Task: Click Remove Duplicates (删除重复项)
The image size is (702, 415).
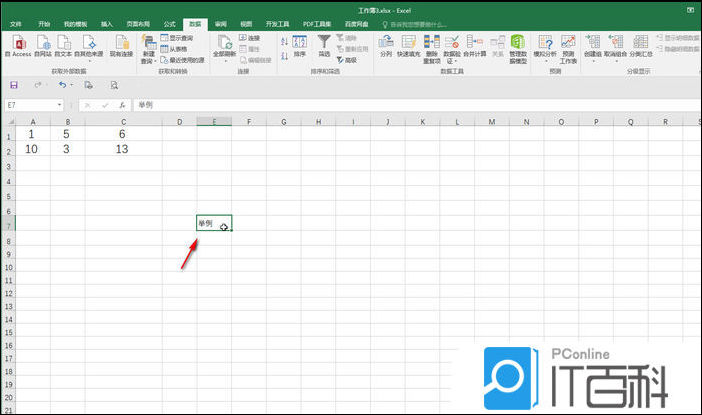Action: [432, 49]
